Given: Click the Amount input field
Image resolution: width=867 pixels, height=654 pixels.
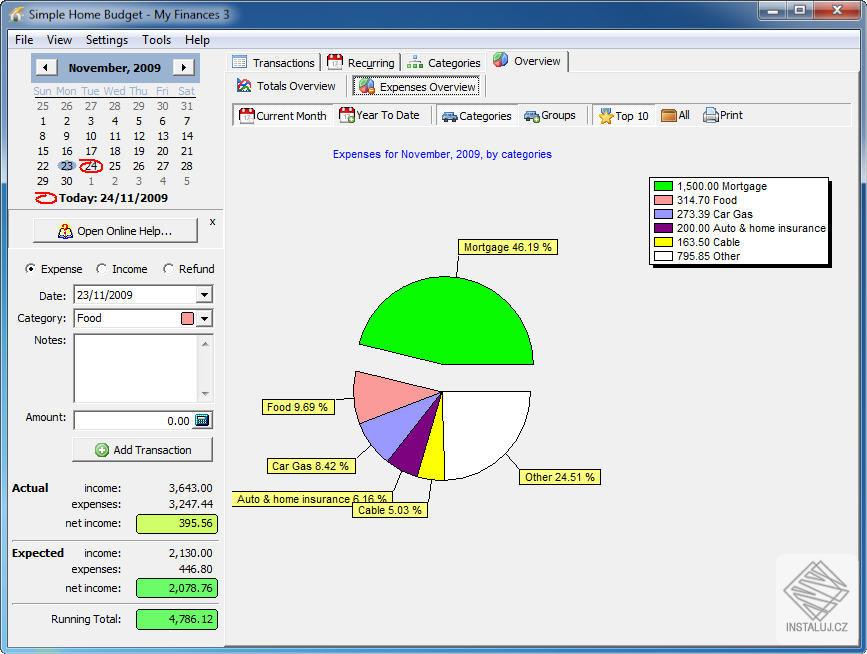Looking at the screenshot, I should pyautogui.click(x=134, y=421).
